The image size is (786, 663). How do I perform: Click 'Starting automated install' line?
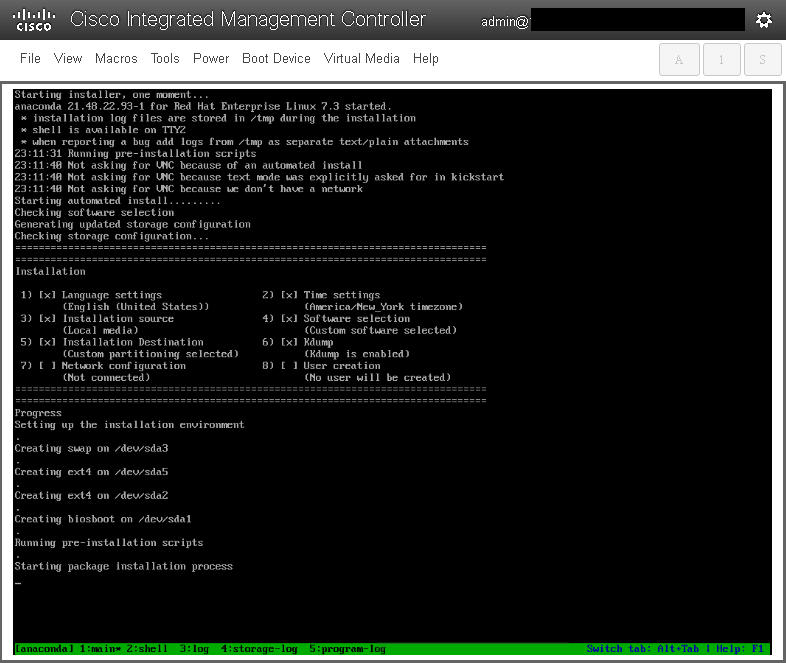pos(117,201)
